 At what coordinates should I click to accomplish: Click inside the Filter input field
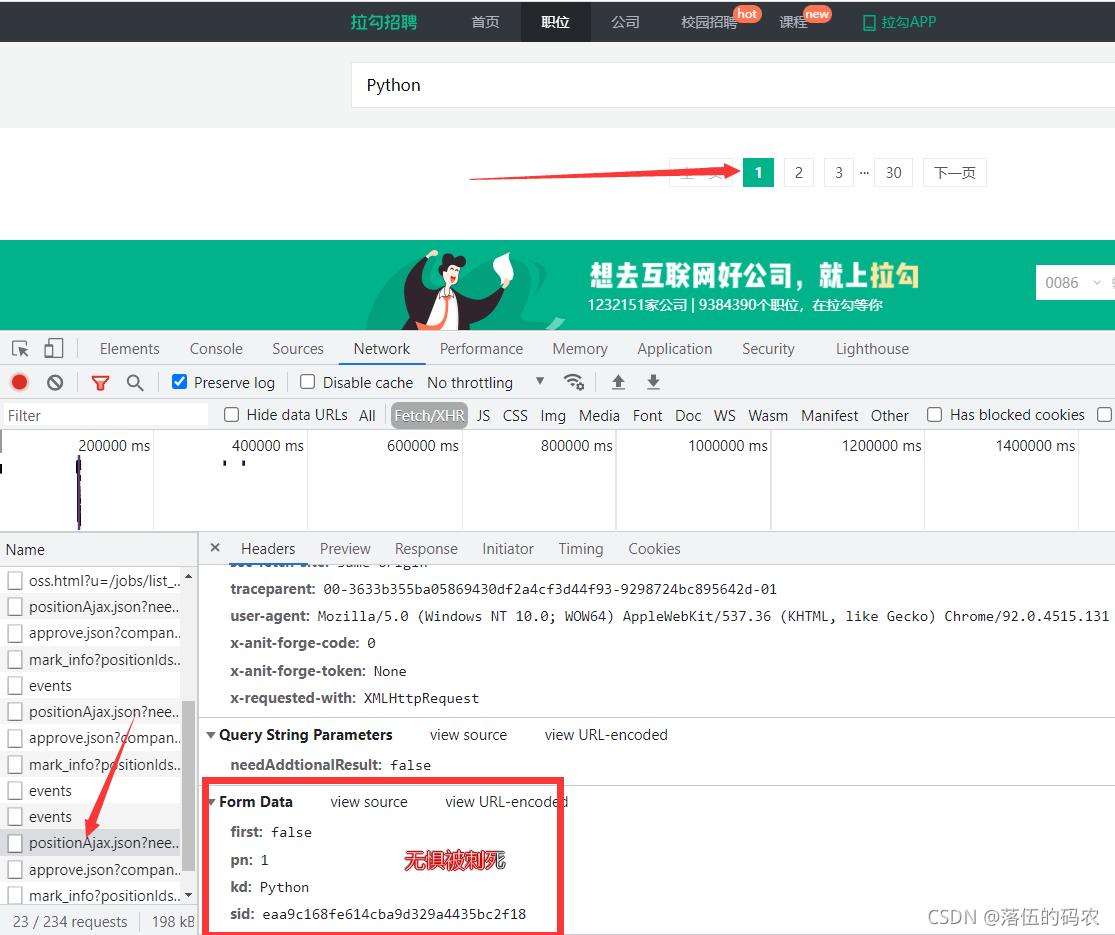tap(100, 414)
